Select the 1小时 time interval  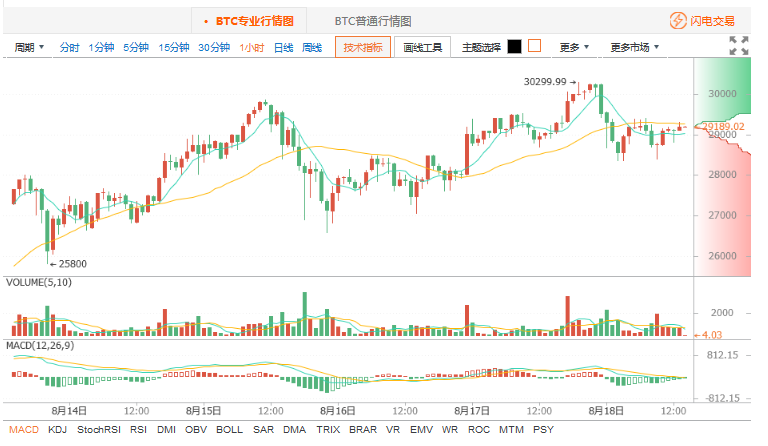pos(252,47)
